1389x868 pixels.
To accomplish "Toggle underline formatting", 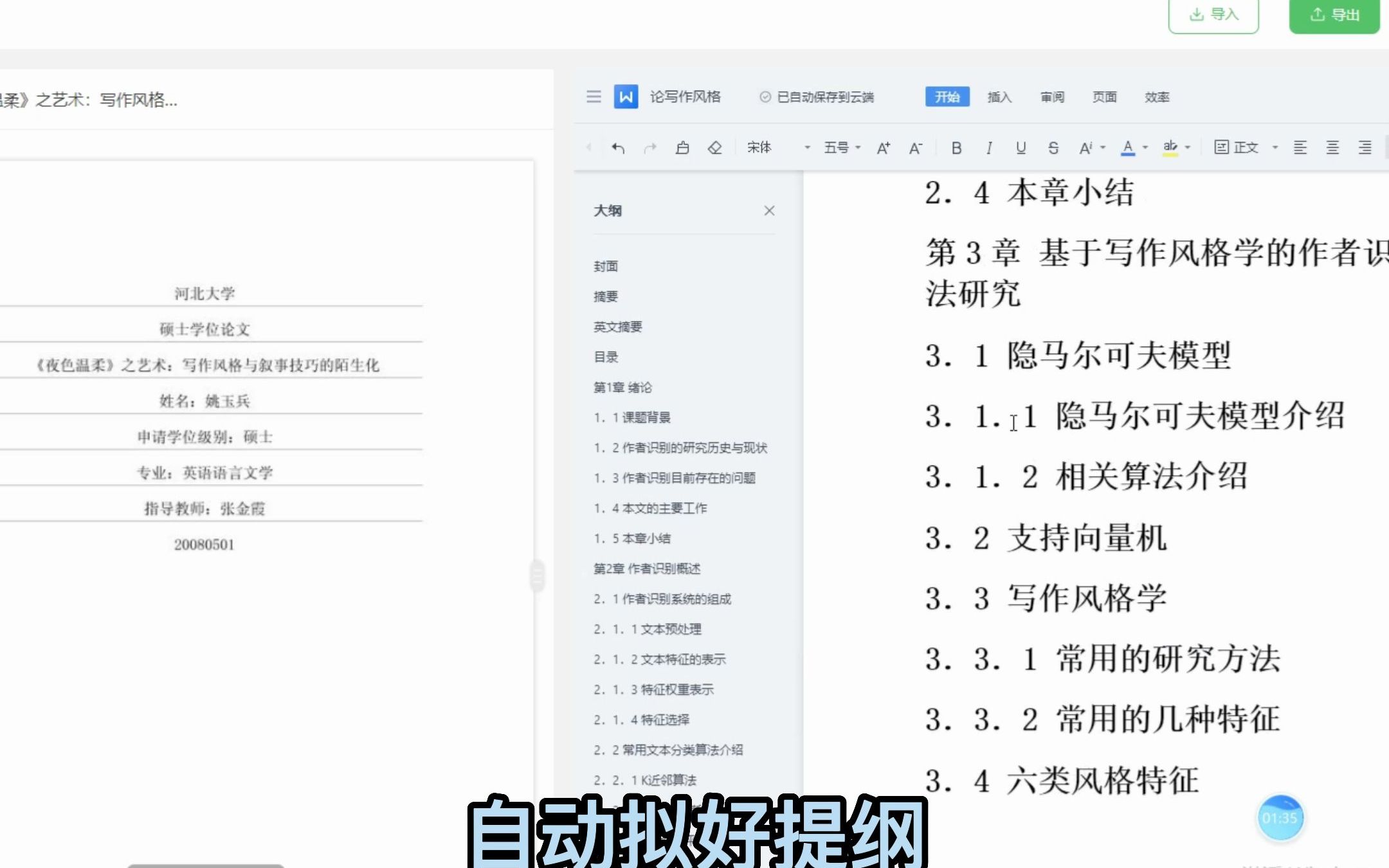I will click(1021, 148).
